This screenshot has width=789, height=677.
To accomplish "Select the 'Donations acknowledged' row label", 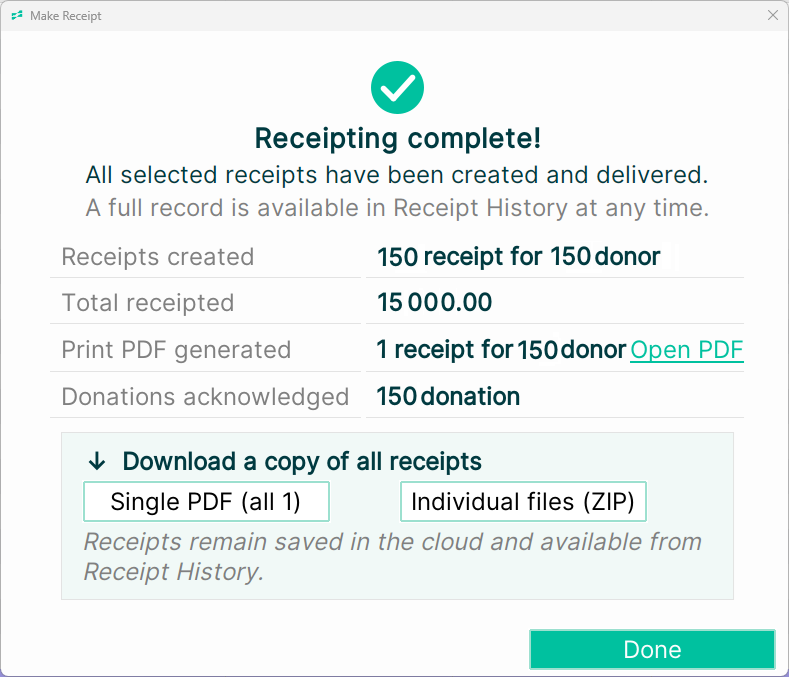I will tap(205, 397).
